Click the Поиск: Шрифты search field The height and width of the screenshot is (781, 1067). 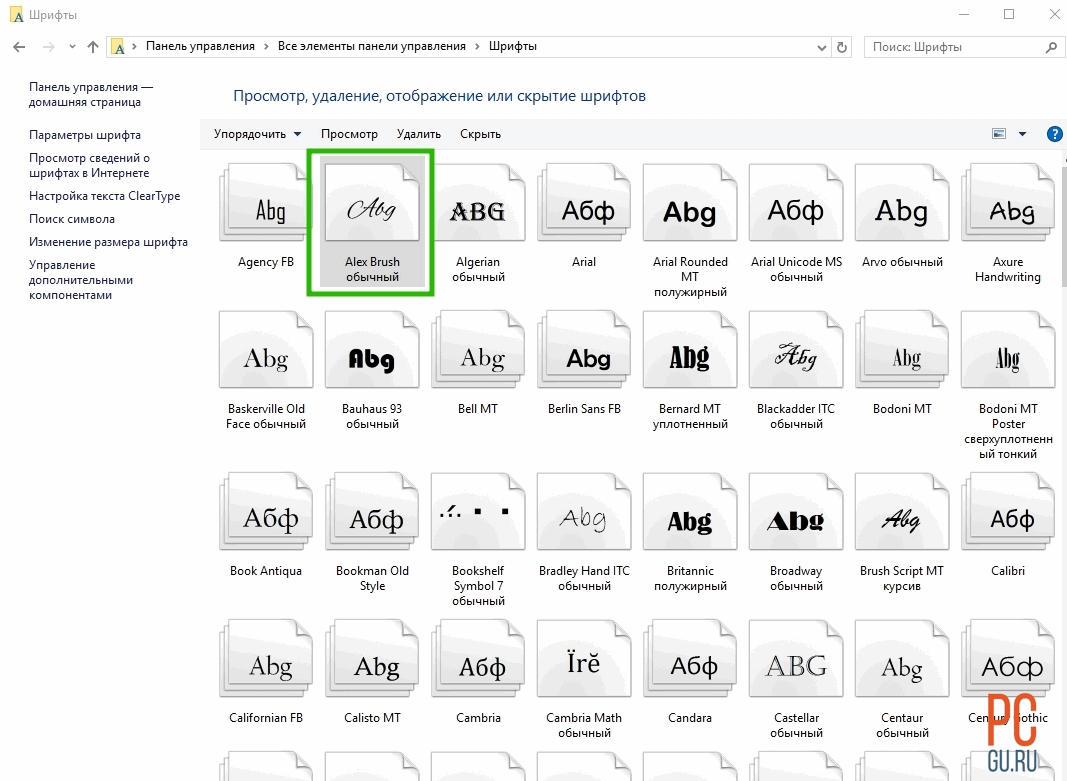click(x=955, y=47)
